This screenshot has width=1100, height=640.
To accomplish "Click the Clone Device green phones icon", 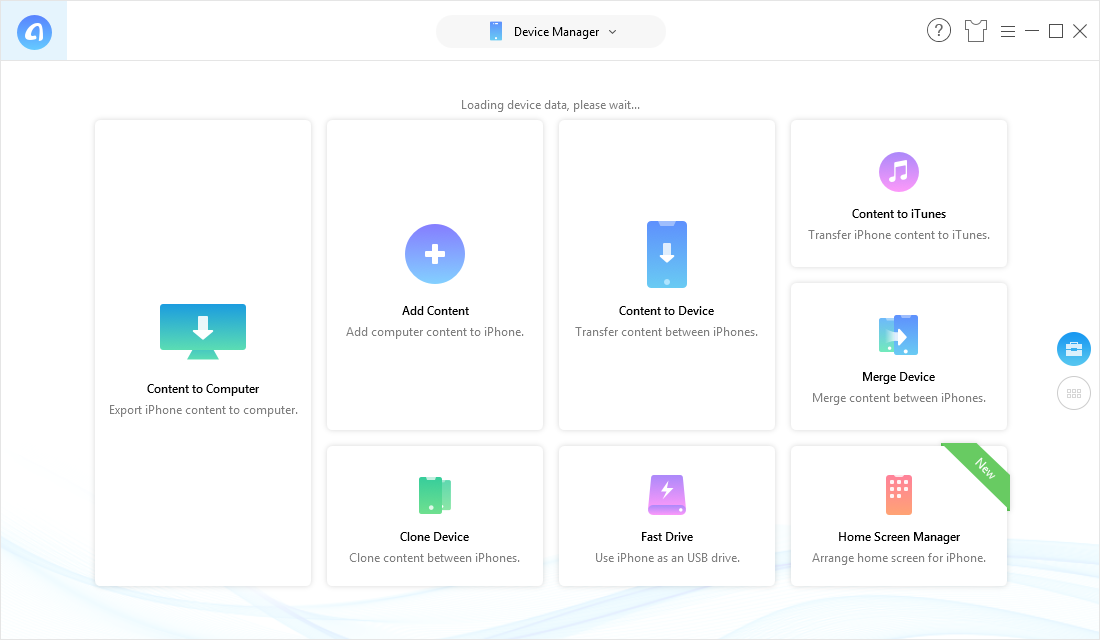I will [x=435, y=495].
